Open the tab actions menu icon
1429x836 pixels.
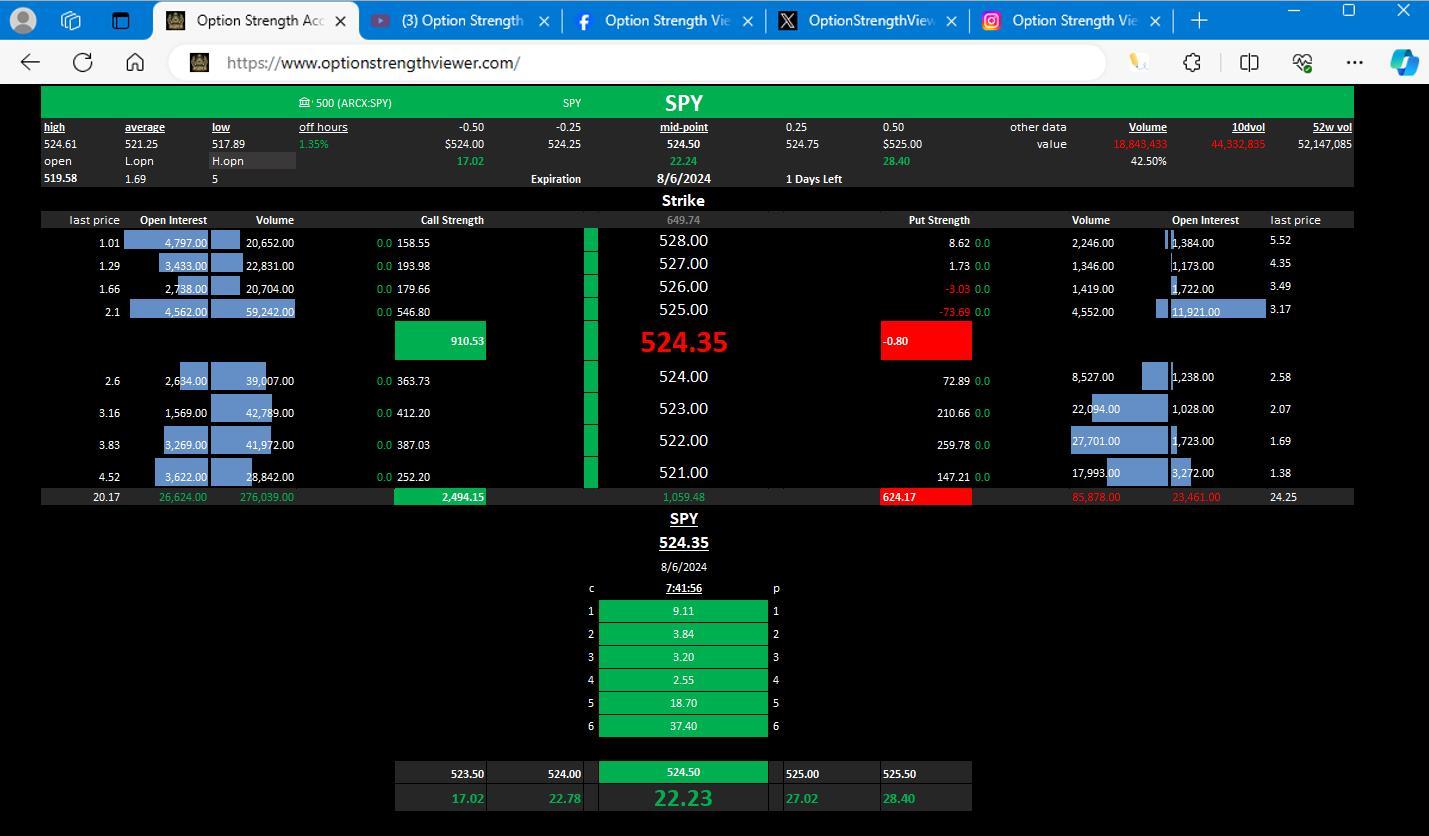point(120,20)
